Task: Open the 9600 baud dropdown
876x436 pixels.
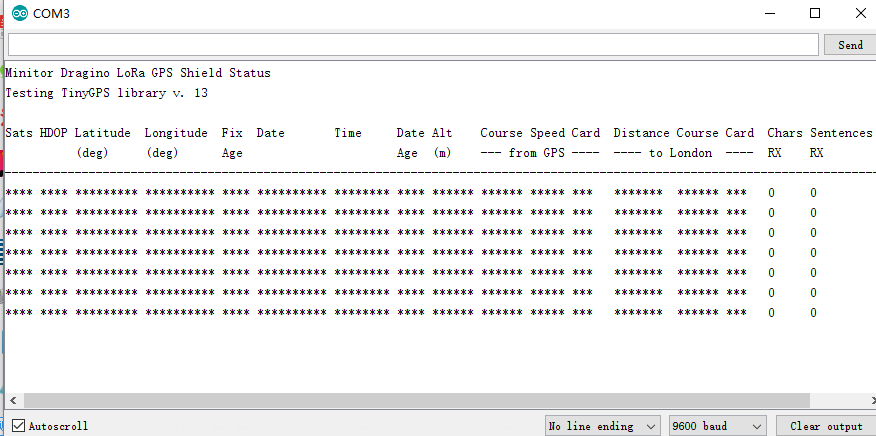Action: tap(717, 426)
